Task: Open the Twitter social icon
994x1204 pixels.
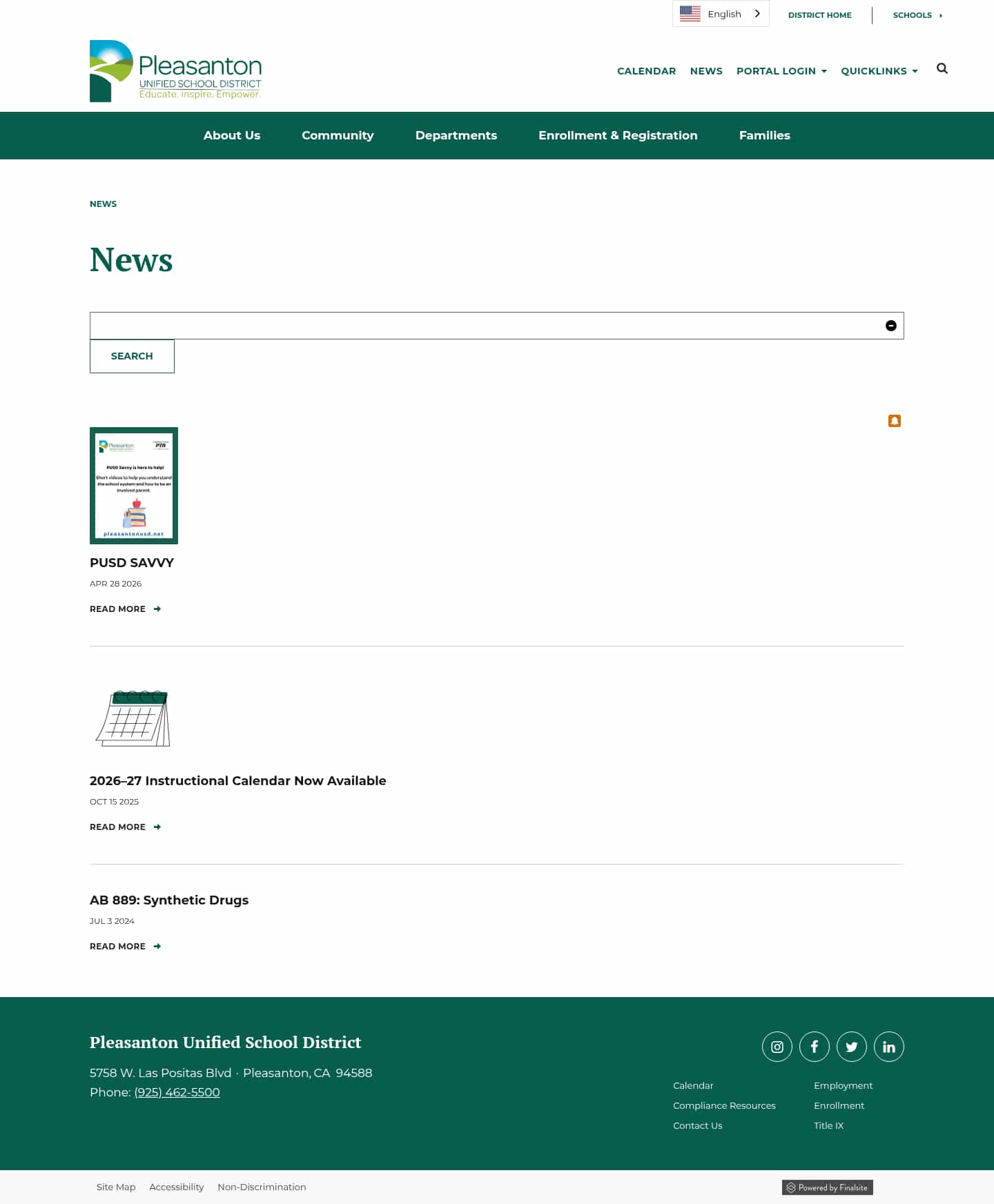Action: click(x=852, y=1047)
